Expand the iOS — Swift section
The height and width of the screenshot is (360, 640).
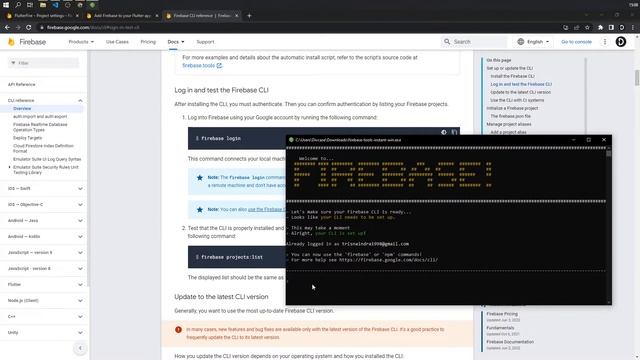(x=80, y=189)
